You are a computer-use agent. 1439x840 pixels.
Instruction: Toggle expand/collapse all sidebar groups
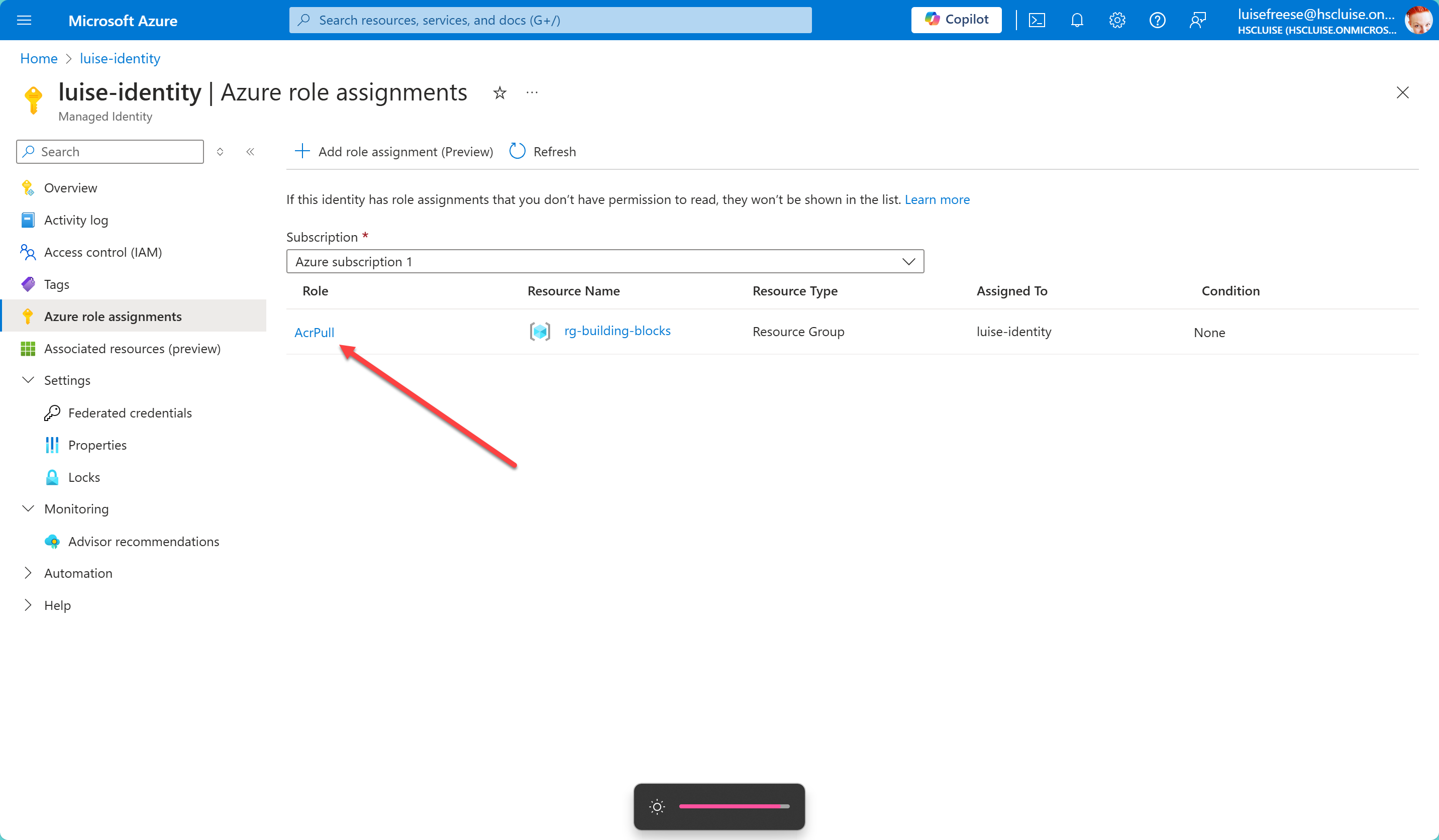[220, 152]
